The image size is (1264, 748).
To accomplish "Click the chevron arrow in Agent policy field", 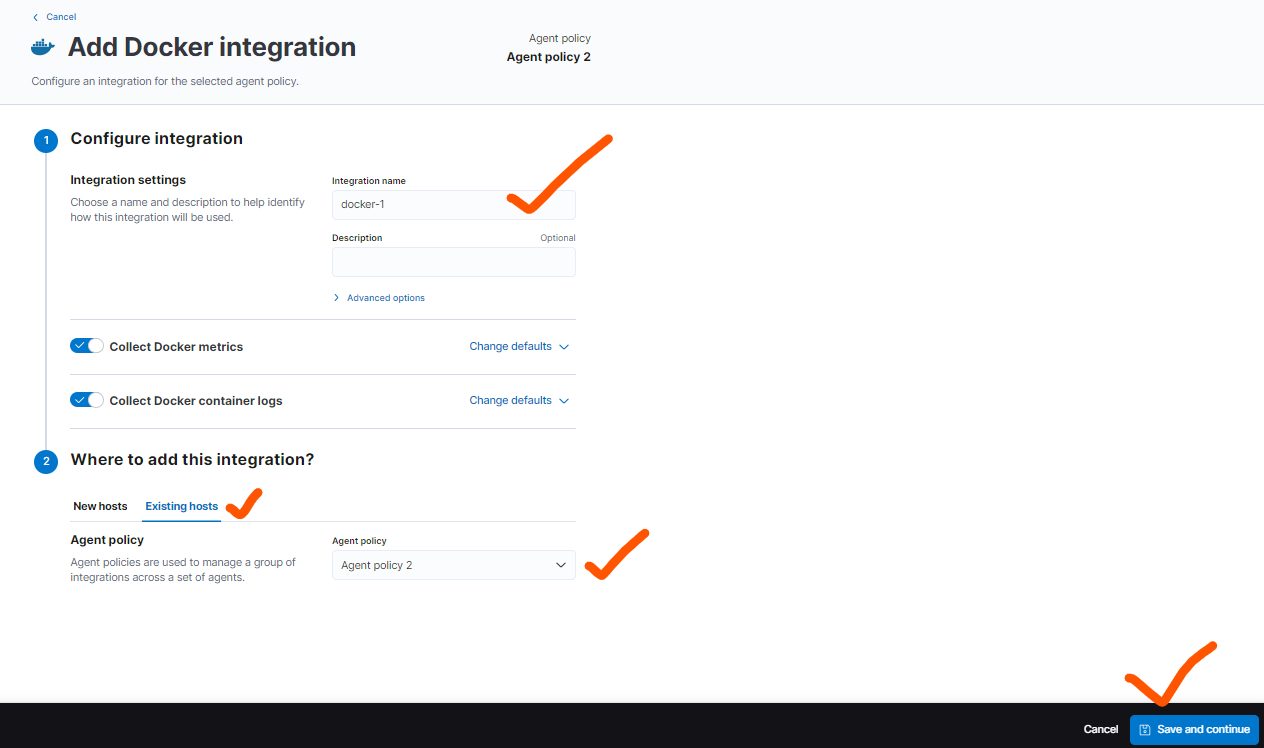I will click(x=560, y=565).
